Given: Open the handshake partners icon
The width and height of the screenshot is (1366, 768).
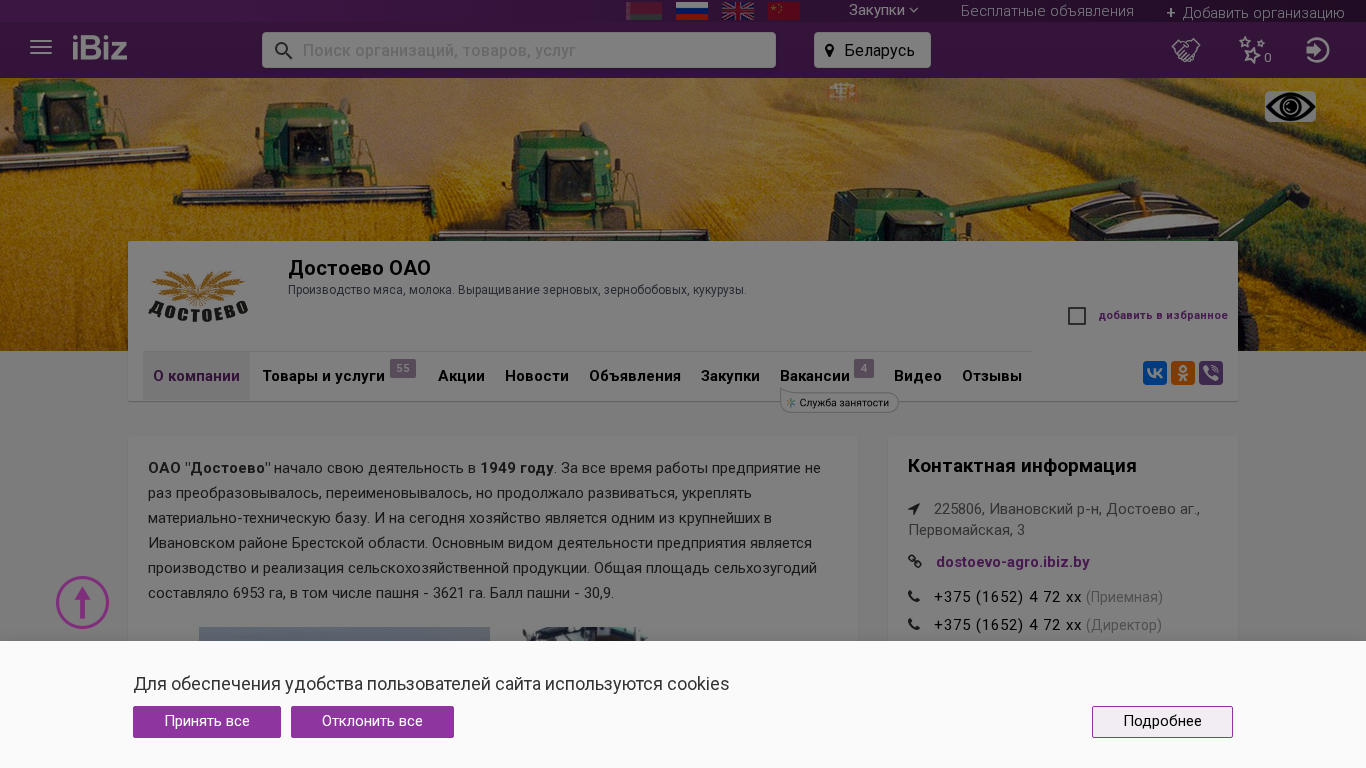Looking at the screenshot, I should [1186, 50].
